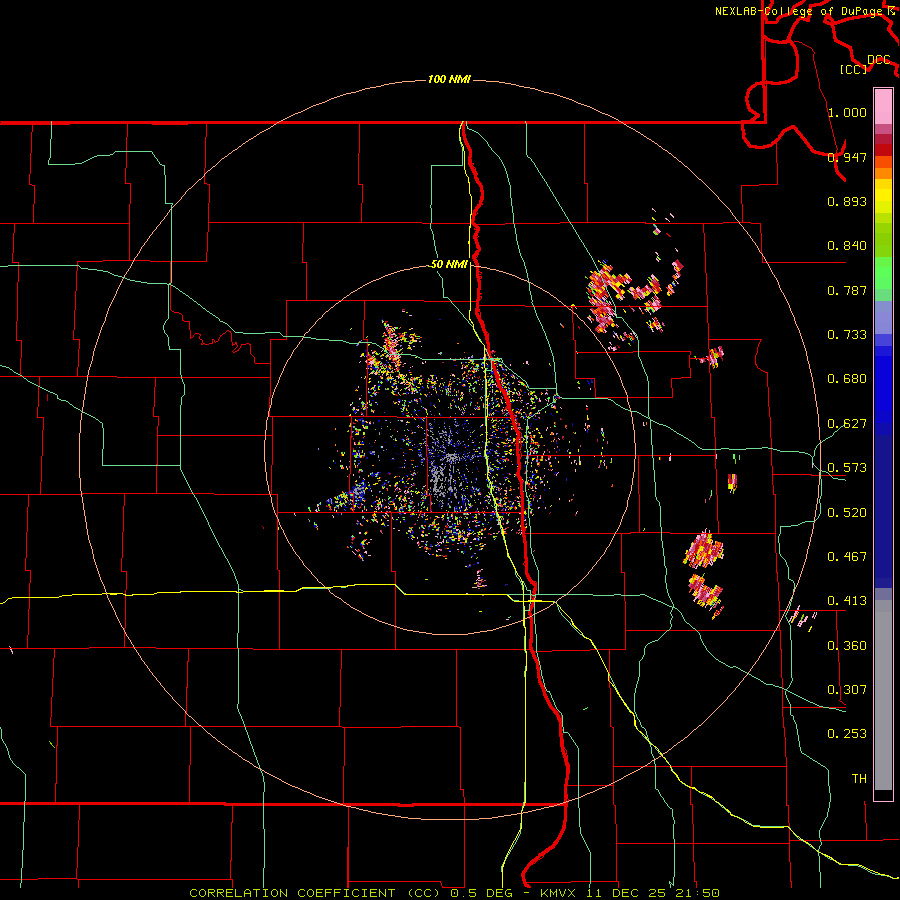The width and height of the screenshot is (900, 900).
Task: Click the 0.360 scale value
Action: point(847,646)
